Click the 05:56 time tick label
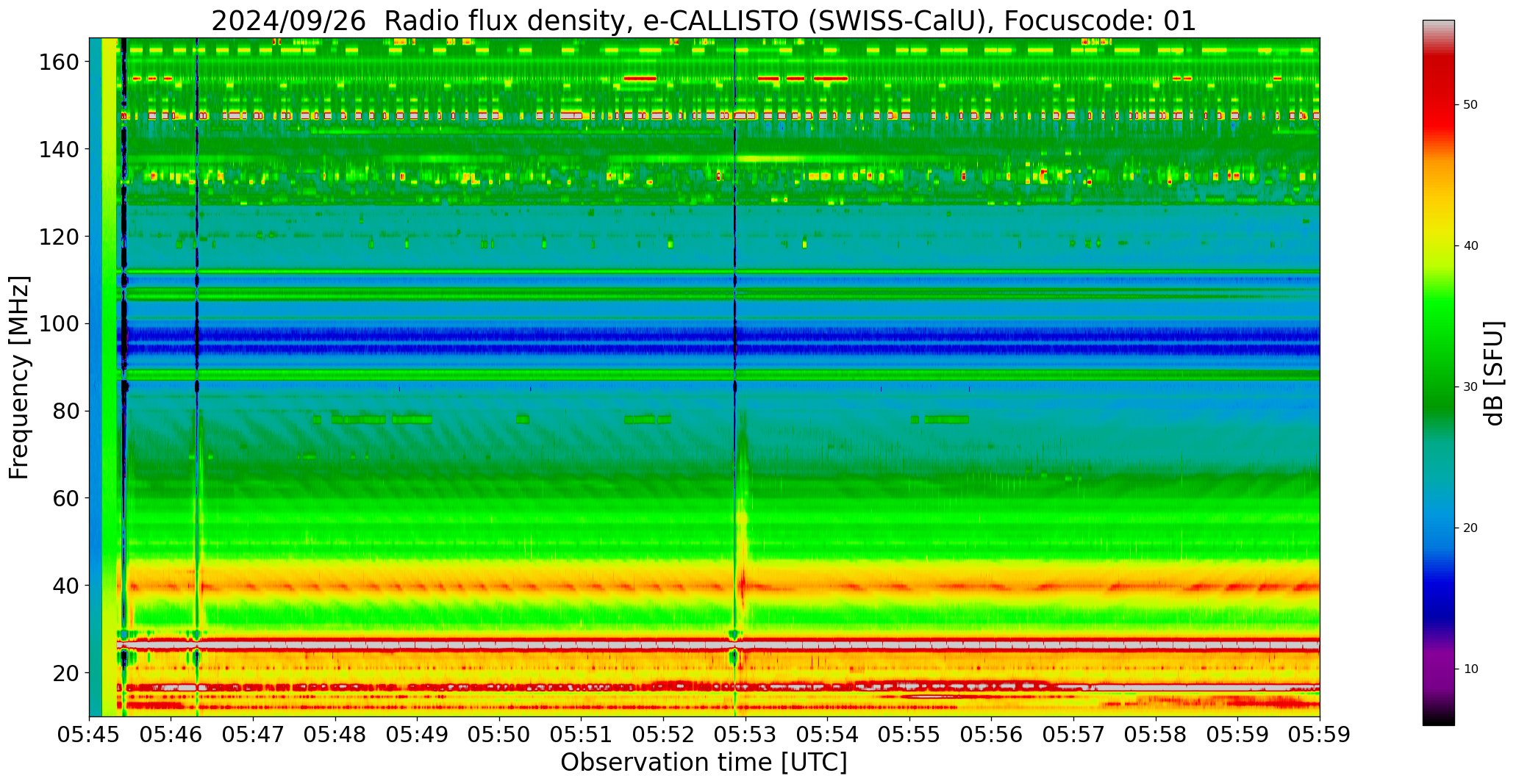Viewport: 1516px width, 784px height. [991, 735]
